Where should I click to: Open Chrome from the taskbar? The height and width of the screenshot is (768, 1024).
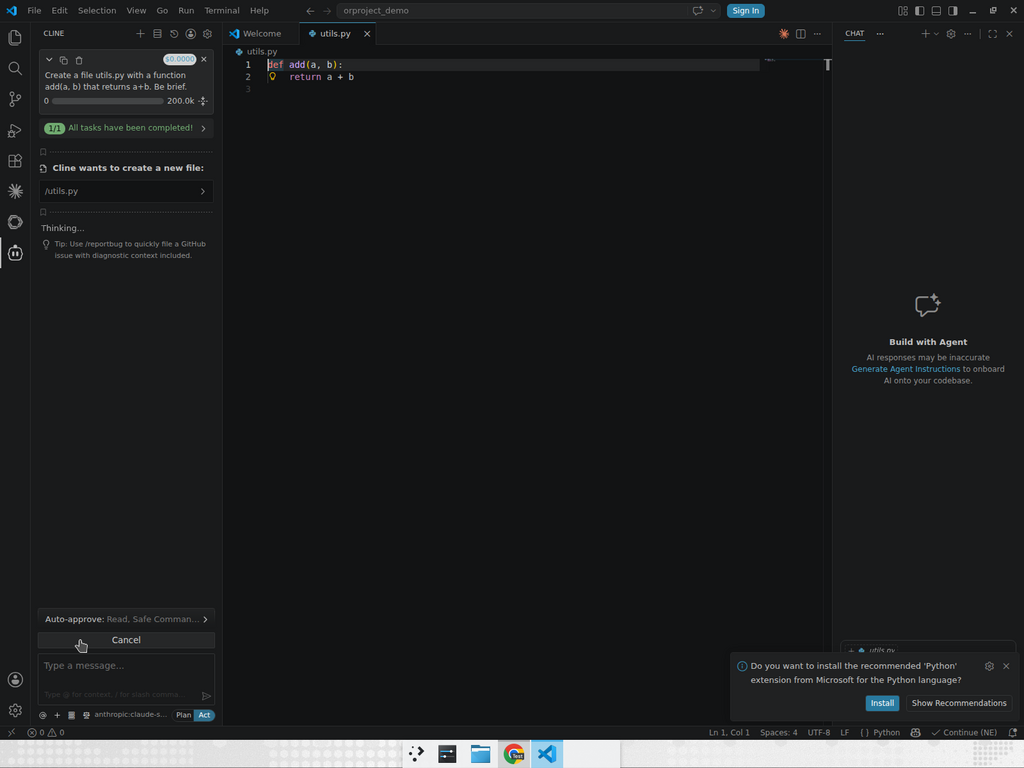pyautogui.click(x=514, y=754)
